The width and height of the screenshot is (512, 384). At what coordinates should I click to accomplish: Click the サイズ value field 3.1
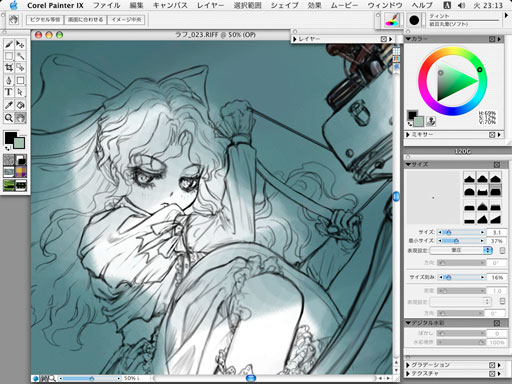497,232
